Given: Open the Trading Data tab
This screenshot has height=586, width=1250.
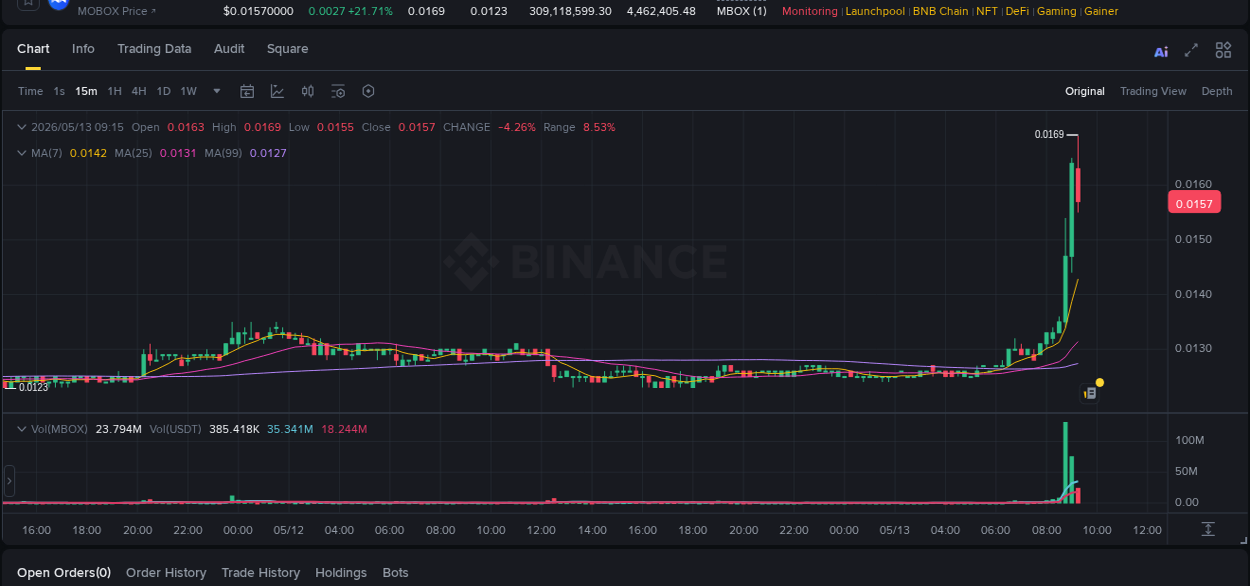Looking at the screenshot, I should tap(154, 49).
